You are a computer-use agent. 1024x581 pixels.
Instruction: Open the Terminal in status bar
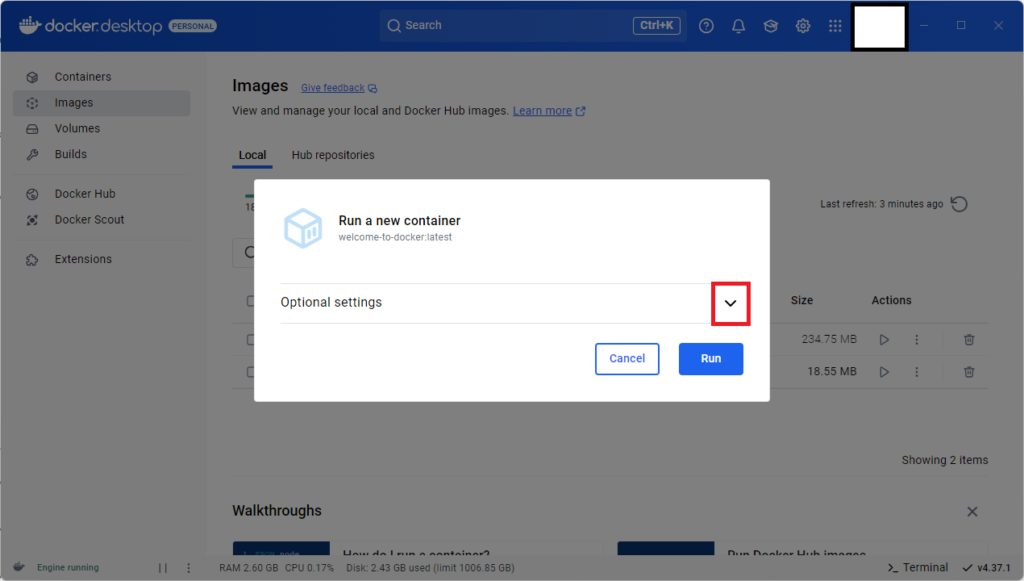tap(918, 568)
